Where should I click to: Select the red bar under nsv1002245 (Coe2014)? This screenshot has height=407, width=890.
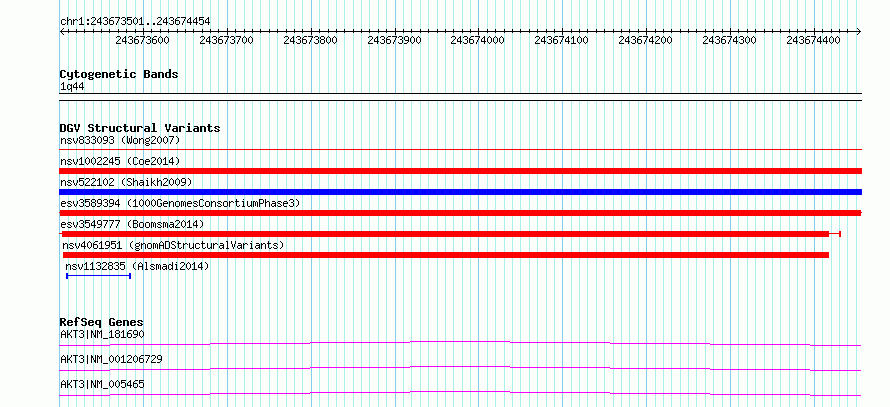[x=460, y=171]
